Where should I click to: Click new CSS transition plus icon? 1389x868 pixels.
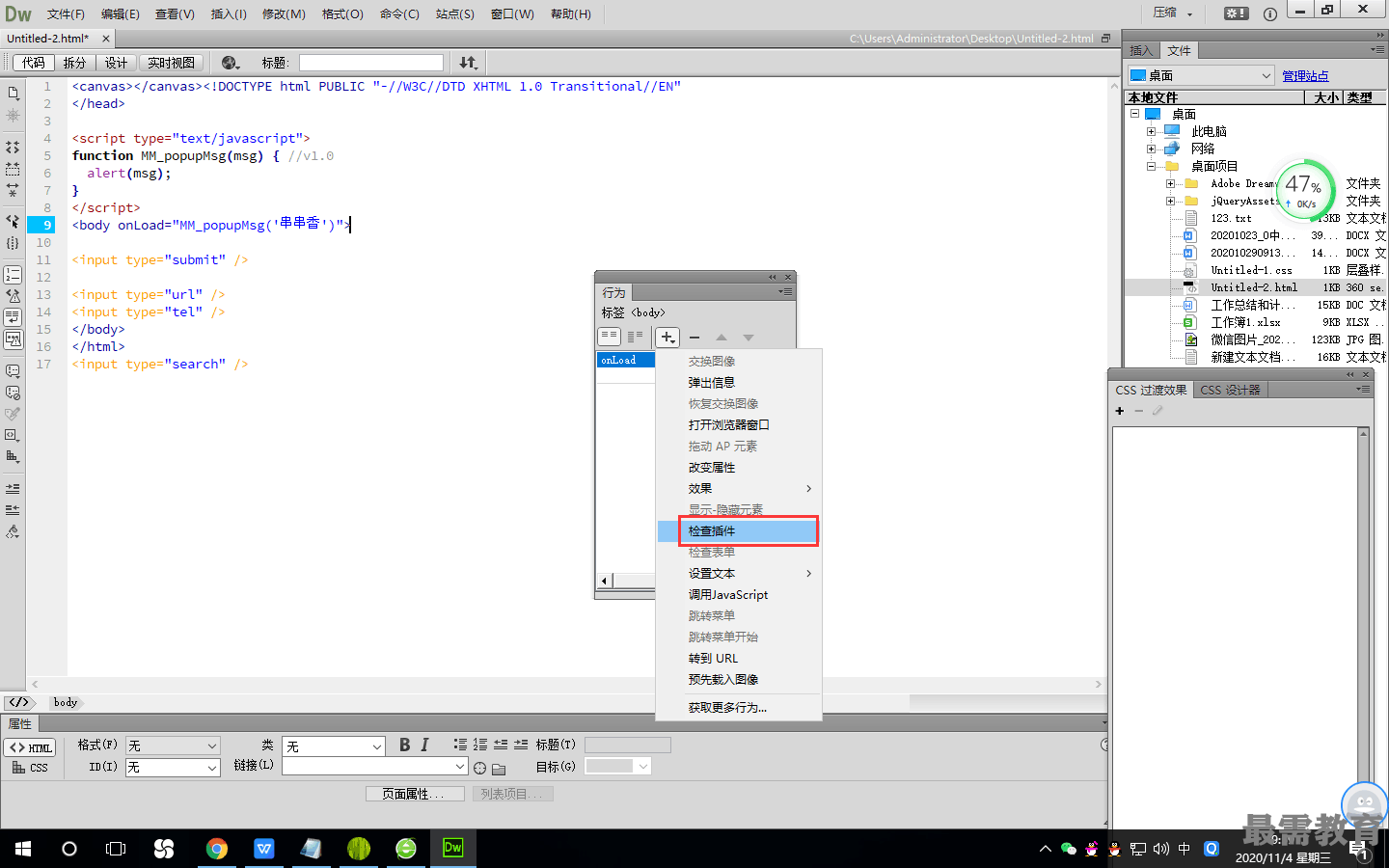point(1120,411)
